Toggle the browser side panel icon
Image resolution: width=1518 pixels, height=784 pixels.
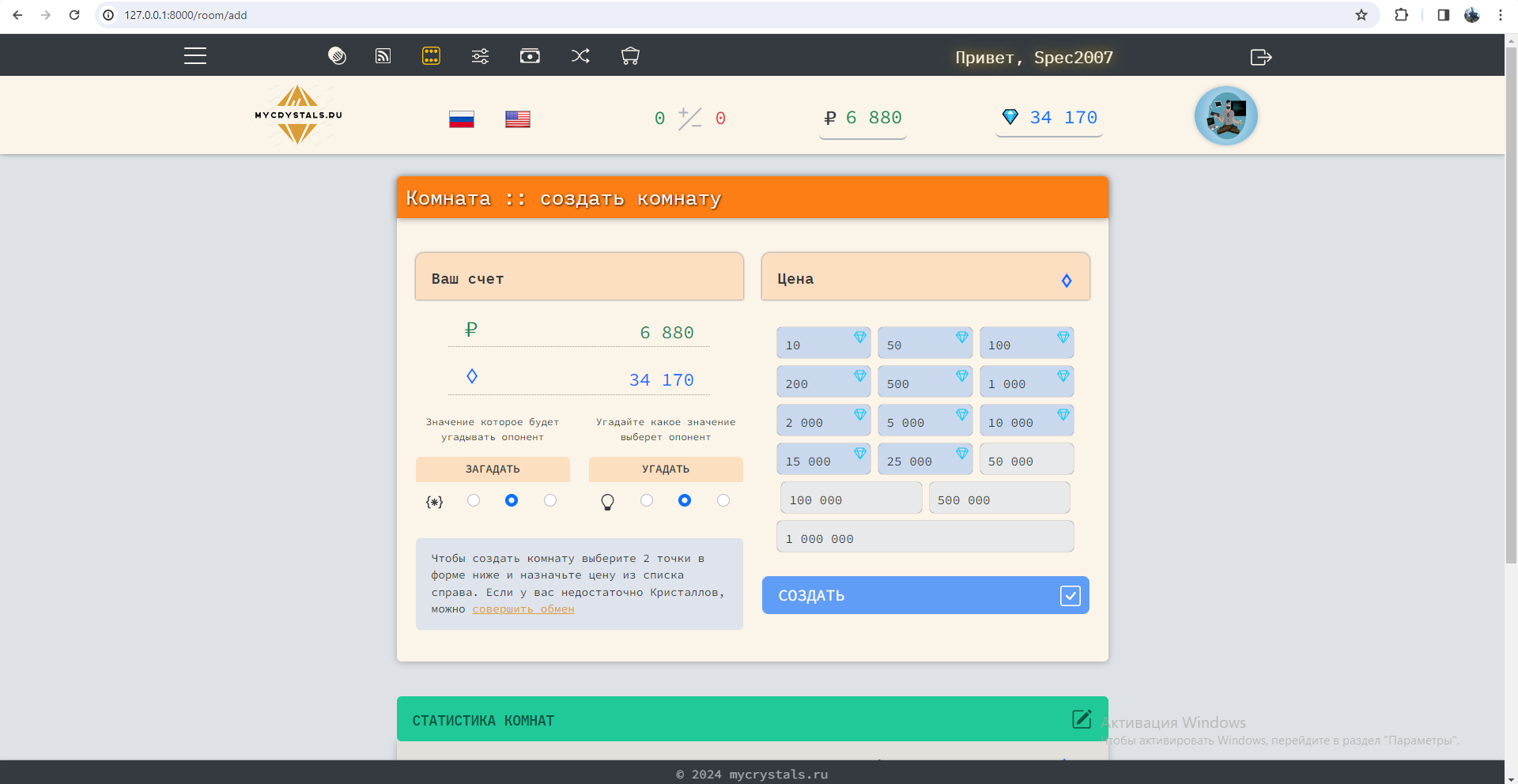(1443, 15)
